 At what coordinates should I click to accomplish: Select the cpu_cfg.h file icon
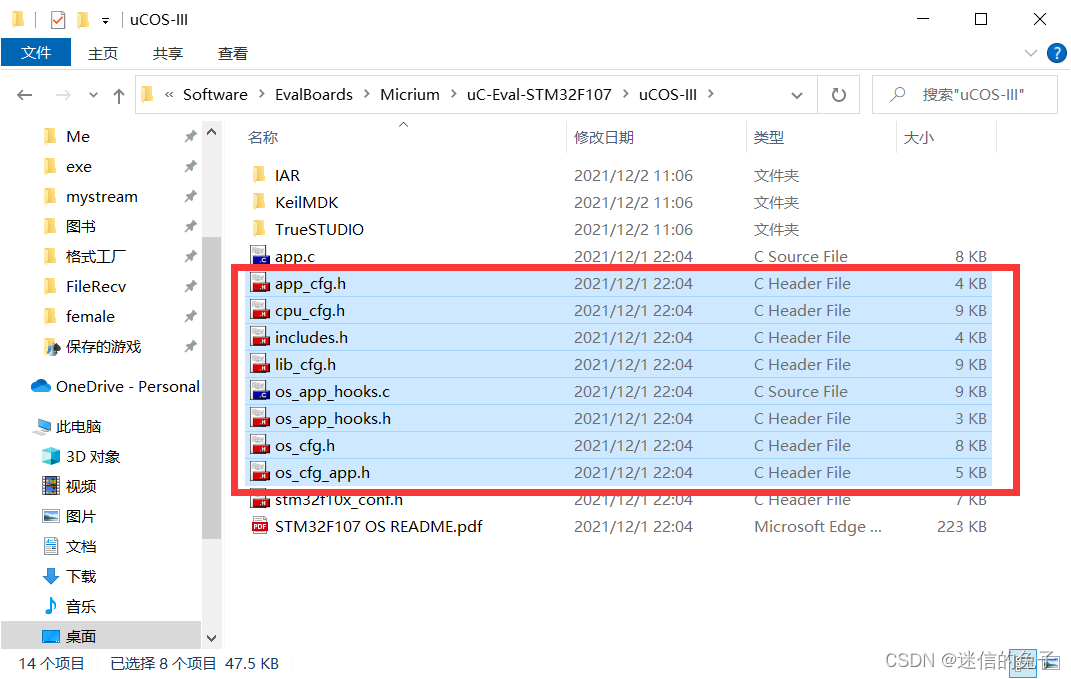(x=260, y=310)
